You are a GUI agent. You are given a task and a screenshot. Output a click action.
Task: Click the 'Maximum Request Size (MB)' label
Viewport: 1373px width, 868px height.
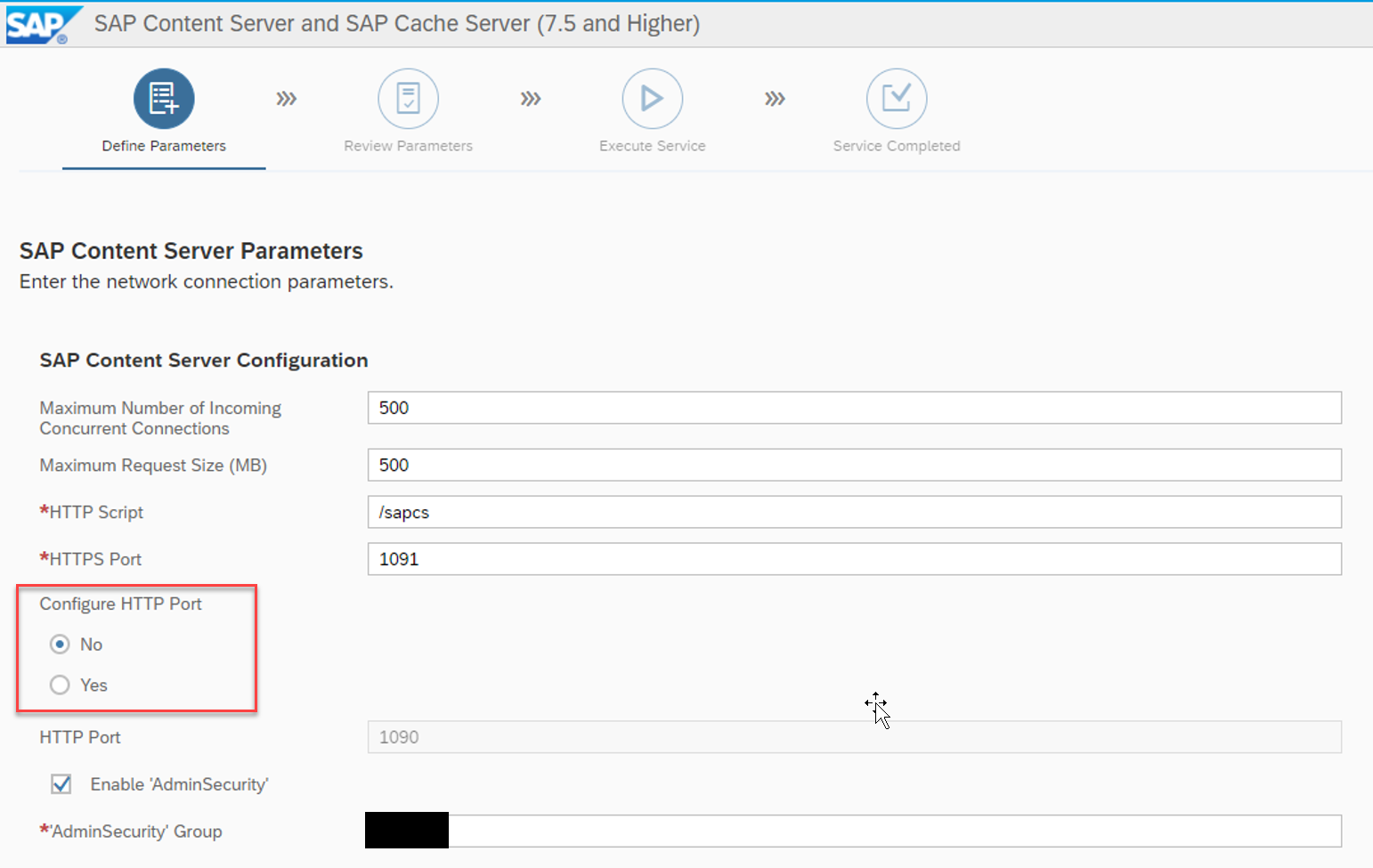[x=153, y=465]
